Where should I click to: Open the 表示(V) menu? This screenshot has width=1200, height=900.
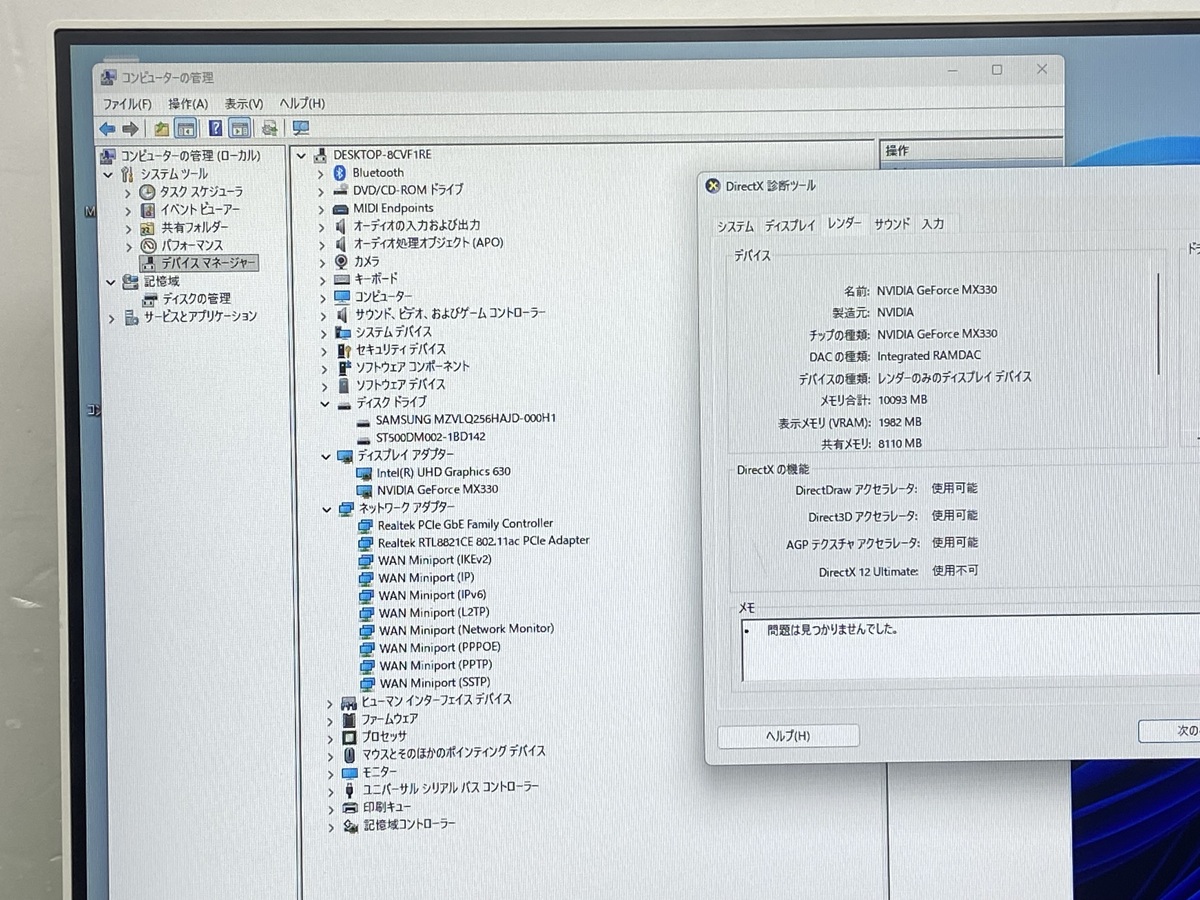pos(244,104)
